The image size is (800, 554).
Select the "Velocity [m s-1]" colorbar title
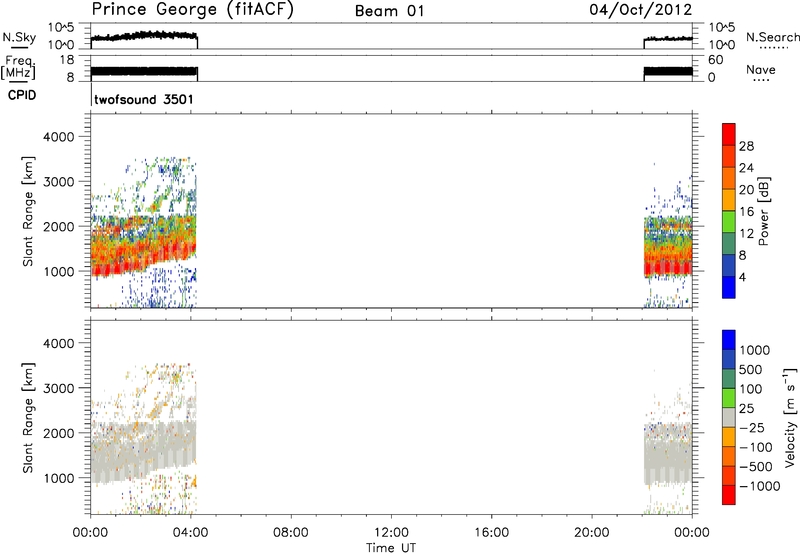[790, 417]
